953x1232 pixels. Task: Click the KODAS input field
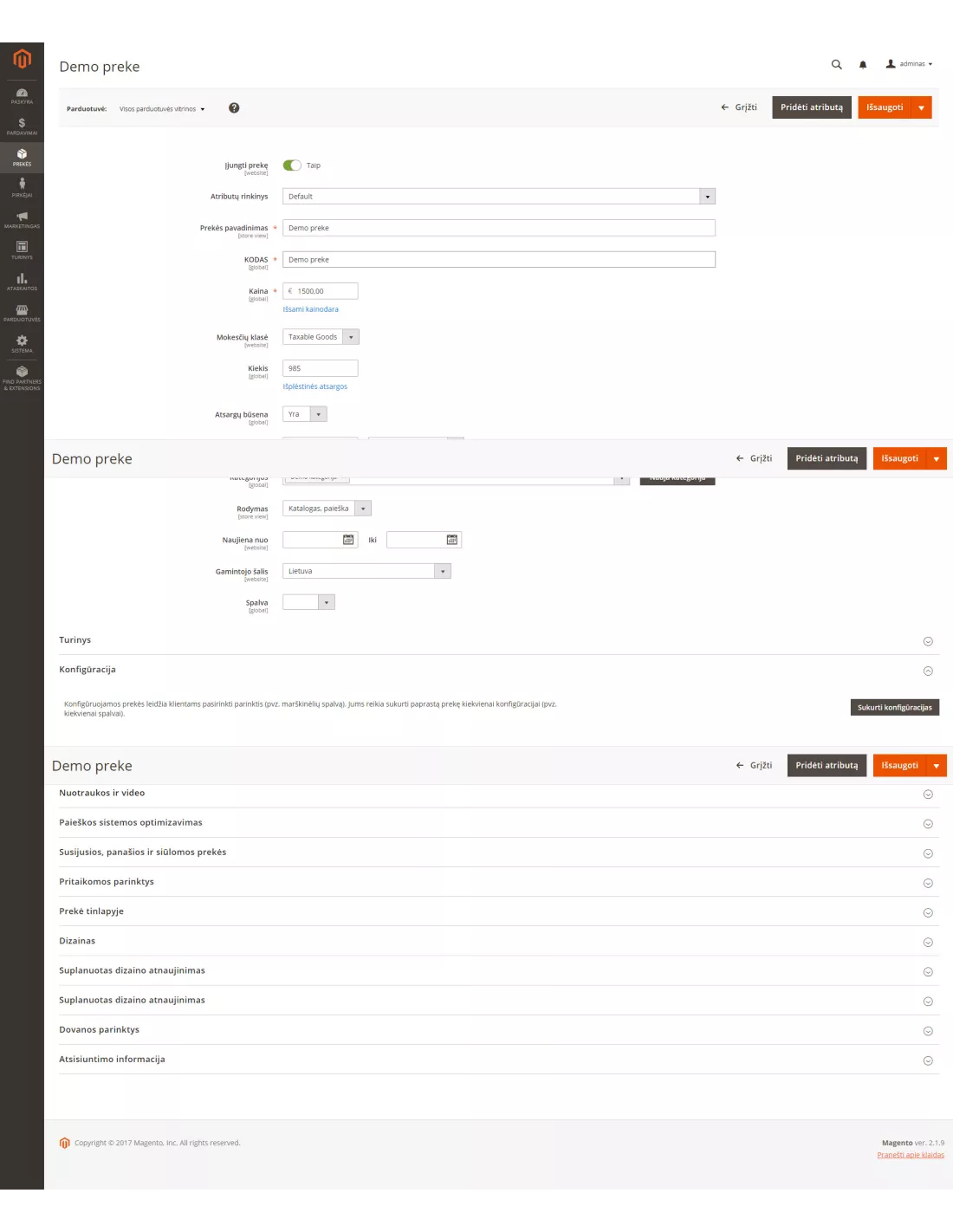click(499, 259)
